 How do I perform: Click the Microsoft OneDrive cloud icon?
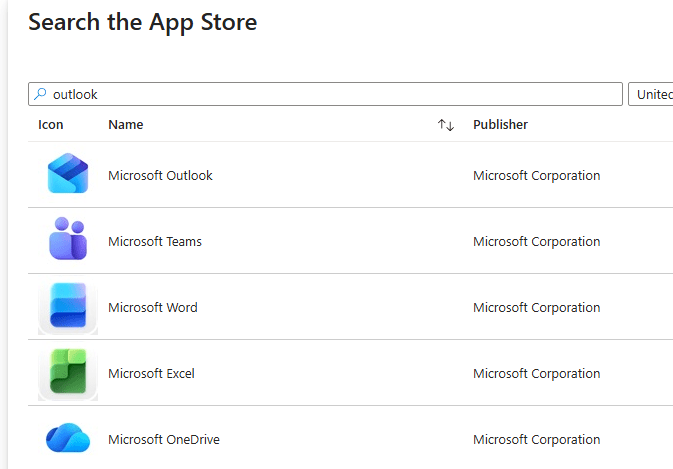[68, 438]
